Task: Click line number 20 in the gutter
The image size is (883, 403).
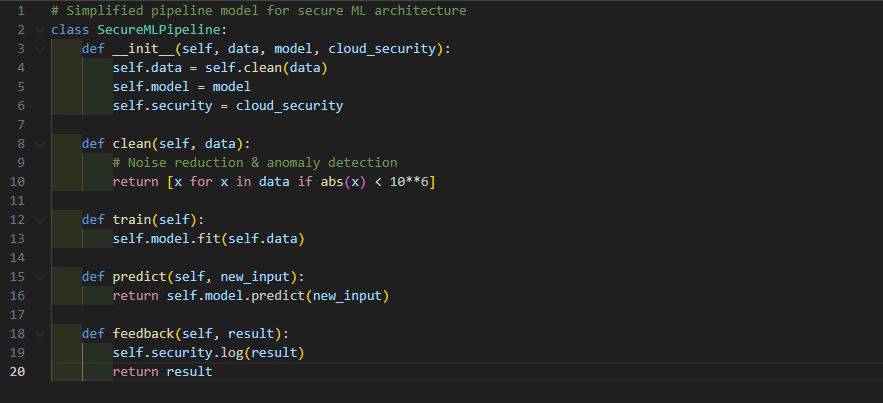Action: pyautogui.click(x=17, y=371)
